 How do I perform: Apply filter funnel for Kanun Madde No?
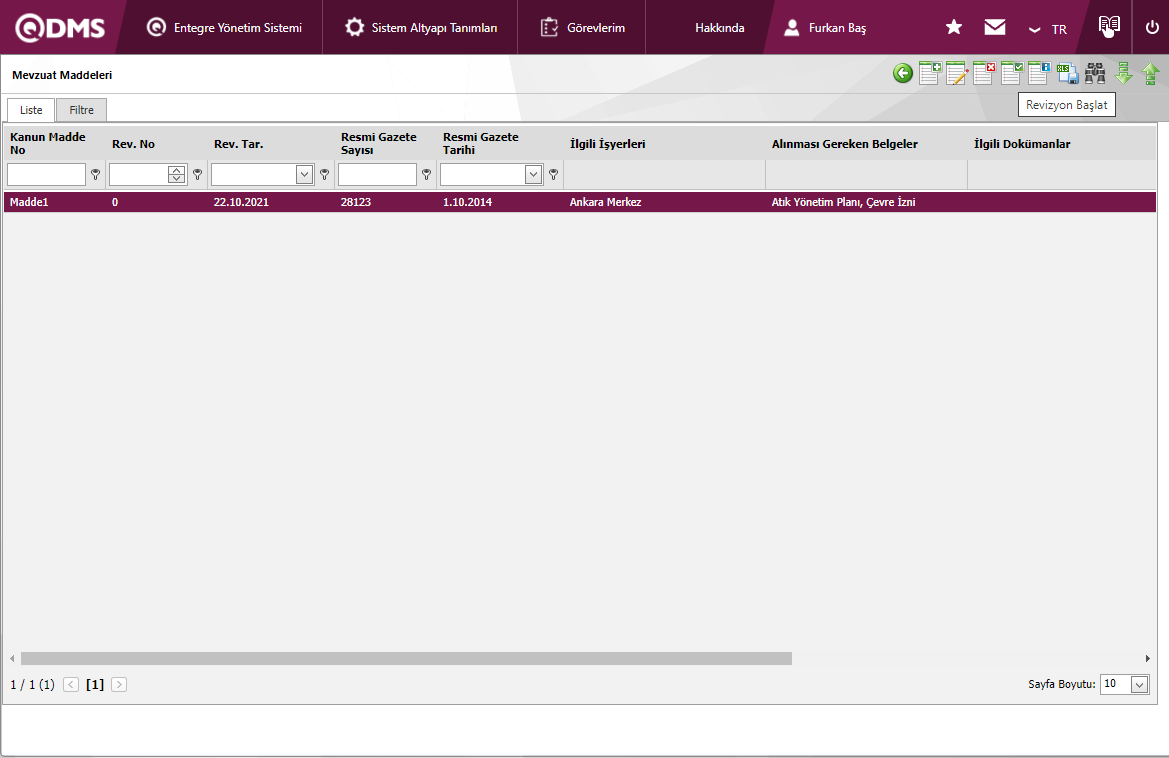click(95, 174)
